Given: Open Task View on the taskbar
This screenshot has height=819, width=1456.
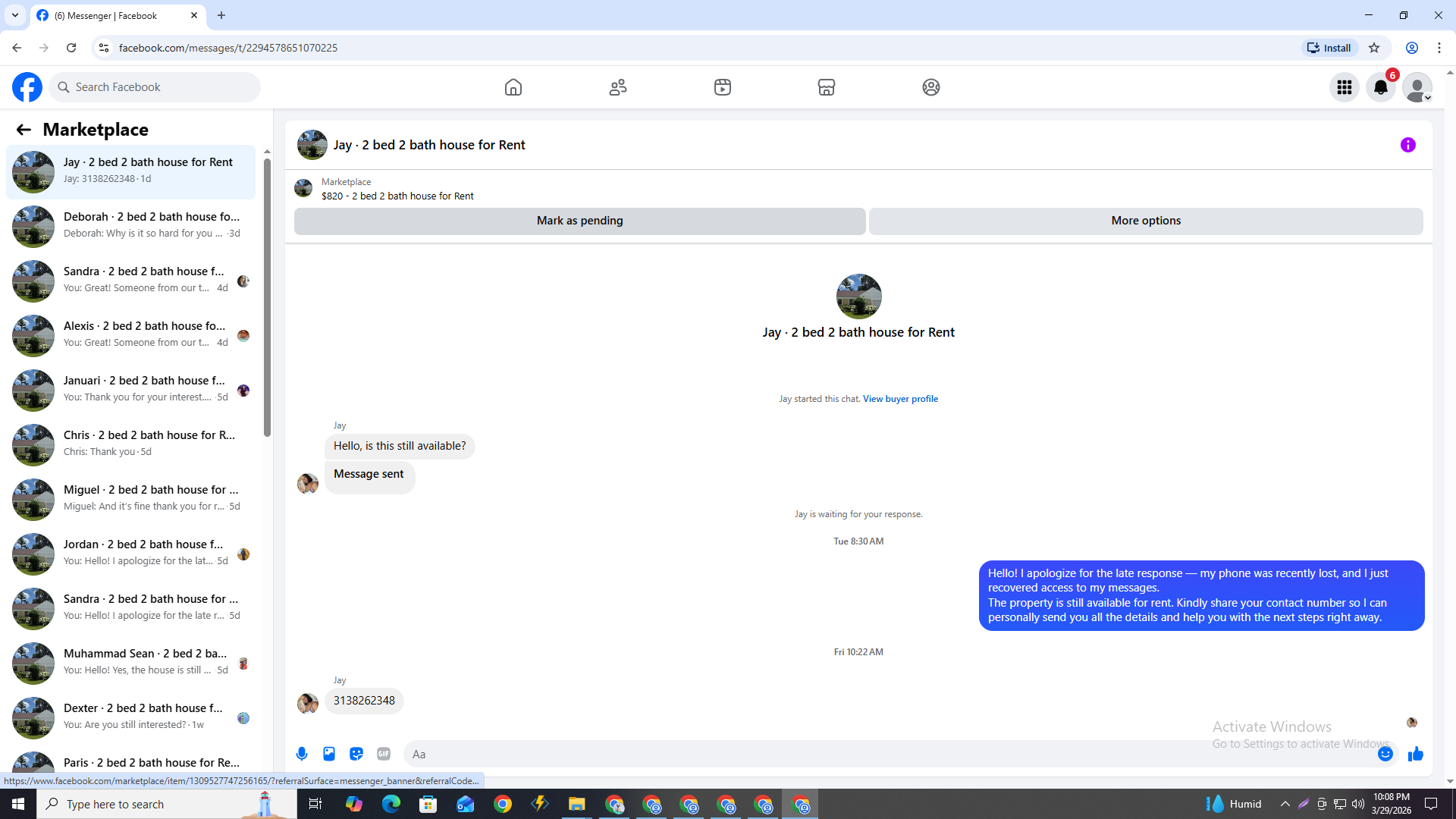Looking at the screenshot, I should tap(315, 804).
